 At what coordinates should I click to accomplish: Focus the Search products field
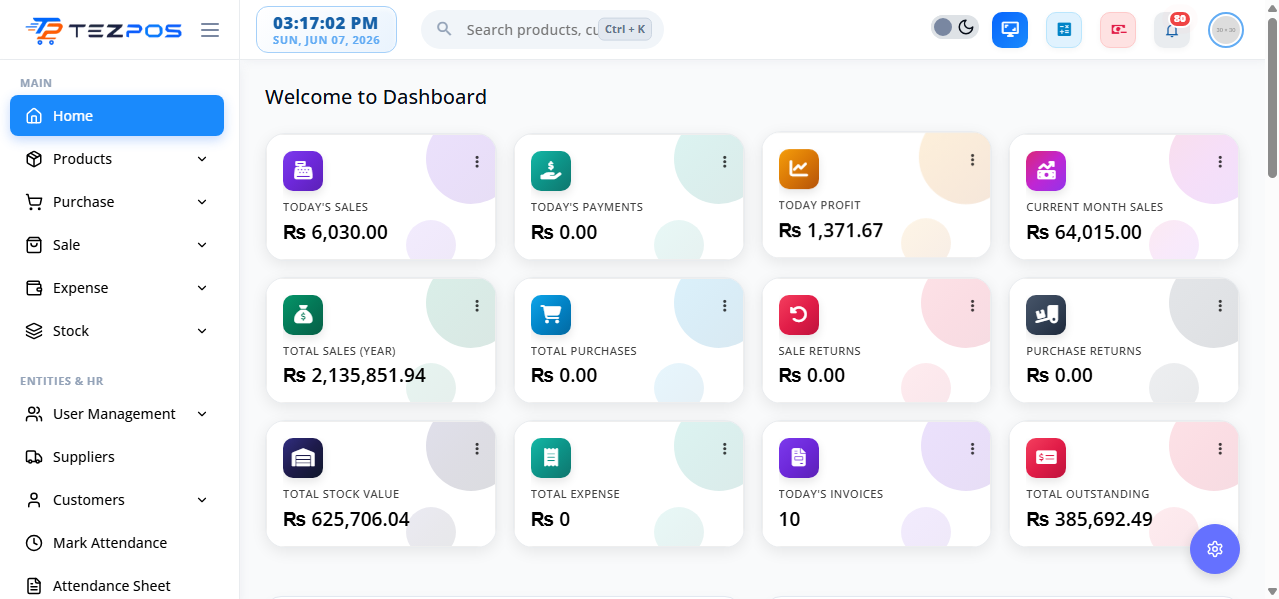(x=542, y=30)
